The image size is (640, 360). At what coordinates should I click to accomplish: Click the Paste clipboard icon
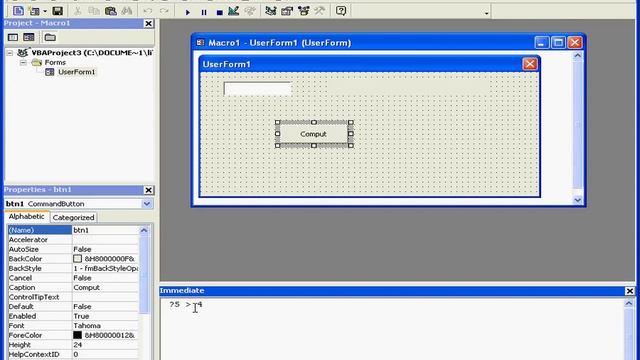coord(111,11)
